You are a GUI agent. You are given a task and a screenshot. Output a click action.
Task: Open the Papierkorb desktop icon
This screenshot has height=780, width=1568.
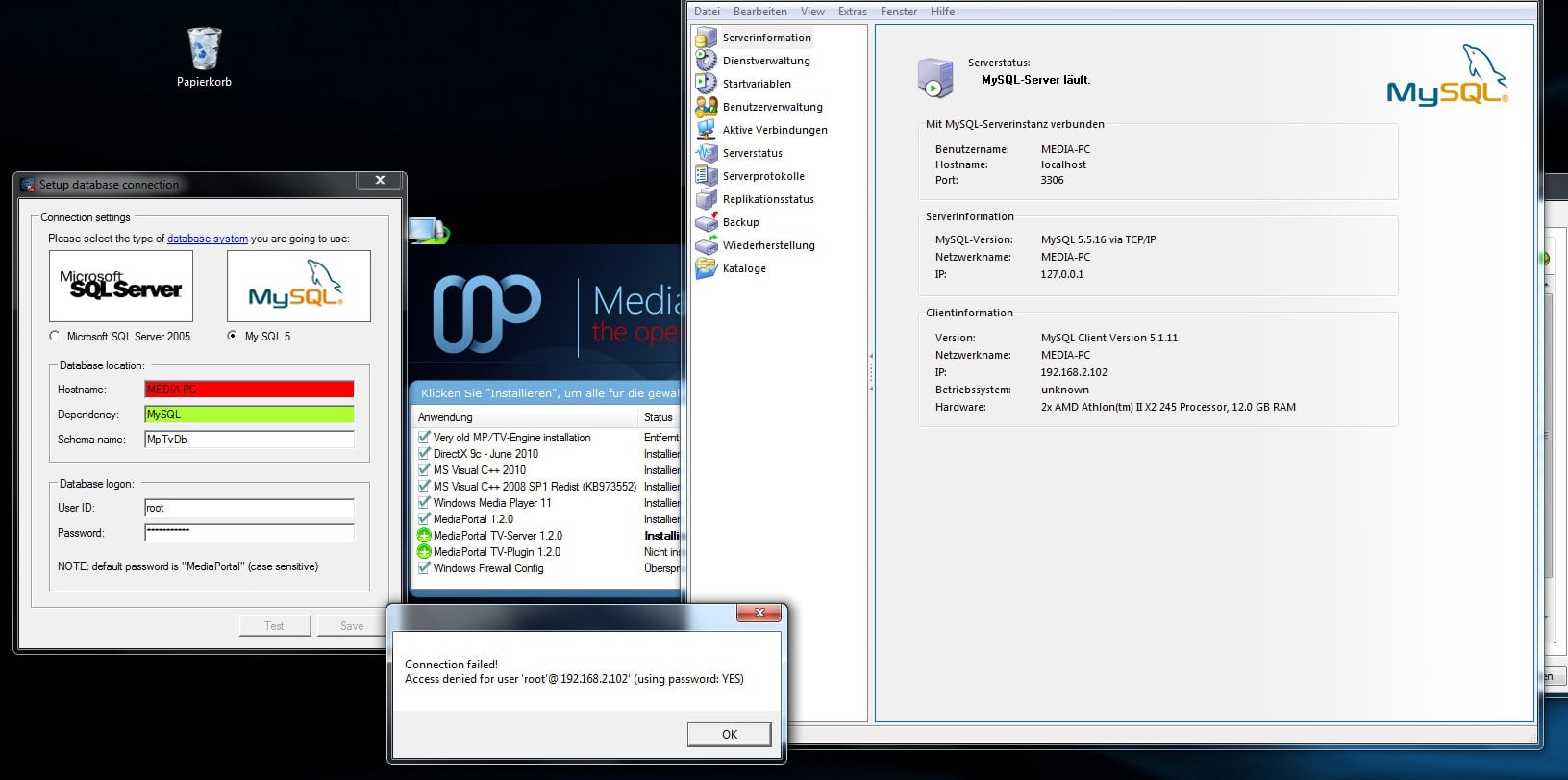pos(204,50)
